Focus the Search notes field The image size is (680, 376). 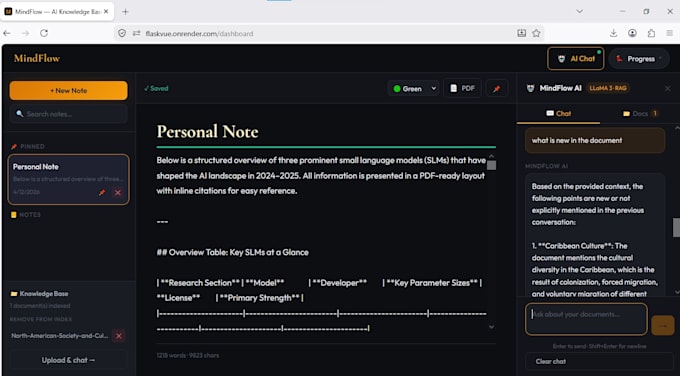tap(69, 114)
